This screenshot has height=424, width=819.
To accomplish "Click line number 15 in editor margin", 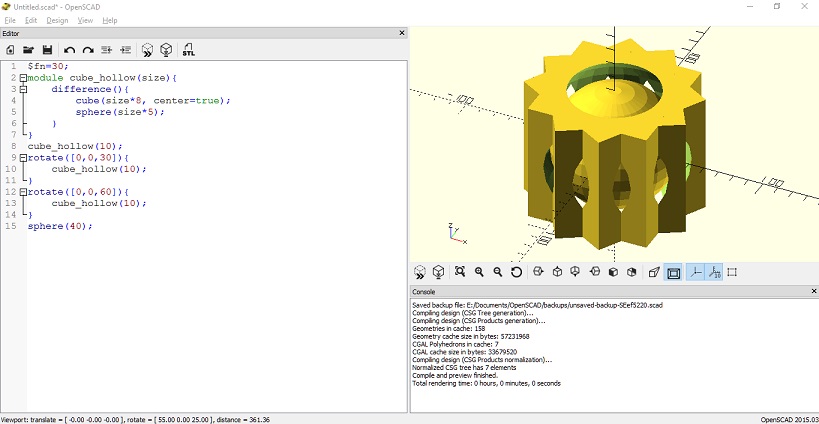I will [11, 226].
